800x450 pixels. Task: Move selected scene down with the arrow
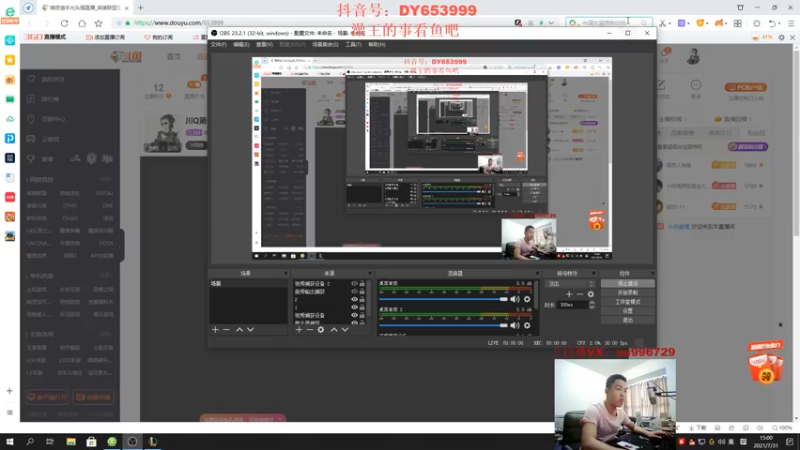pos(251,330)
